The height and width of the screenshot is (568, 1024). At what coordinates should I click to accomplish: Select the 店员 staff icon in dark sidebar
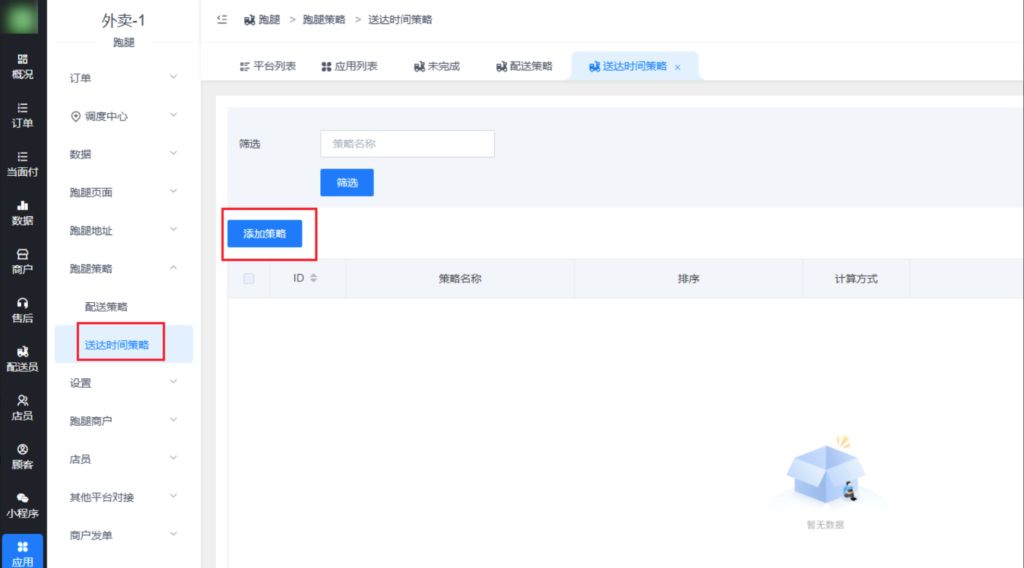[x=22, y=407]
